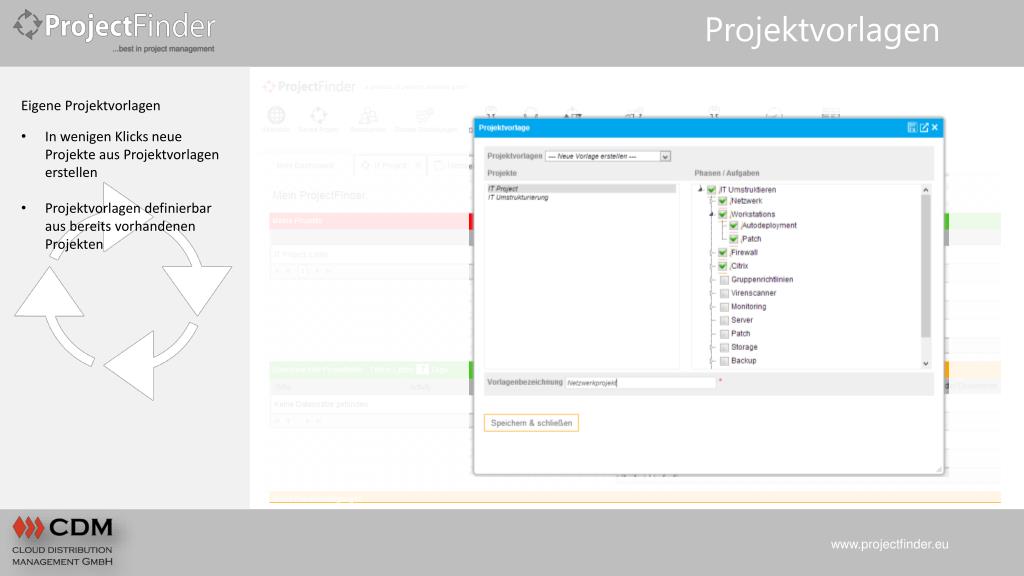This screenshot has width=1024, height=576.
Task: Click Speichern & schließen button
Action: 531,423
